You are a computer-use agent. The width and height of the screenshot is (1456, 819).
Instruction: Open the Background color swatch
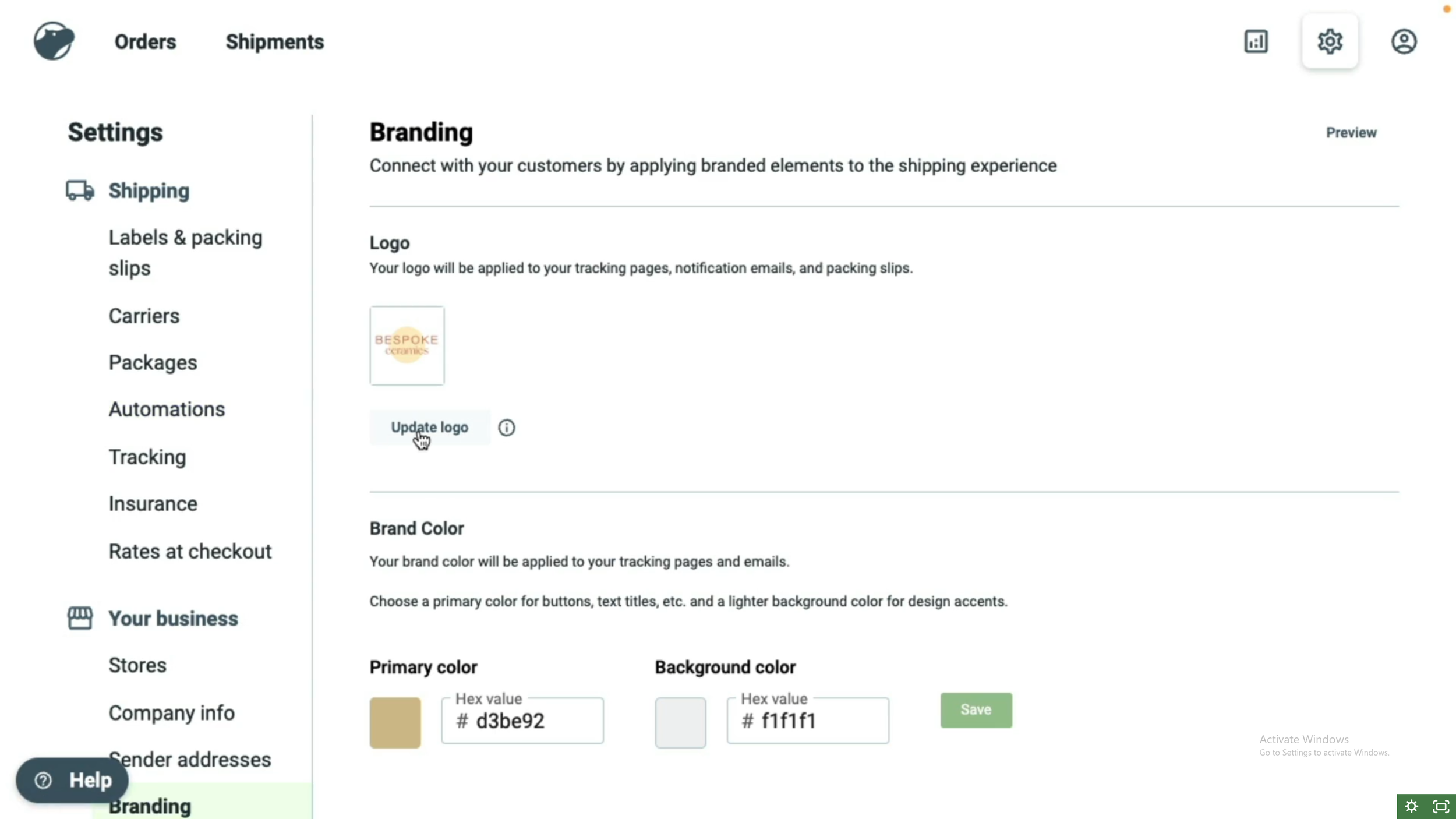coord(680,722)
